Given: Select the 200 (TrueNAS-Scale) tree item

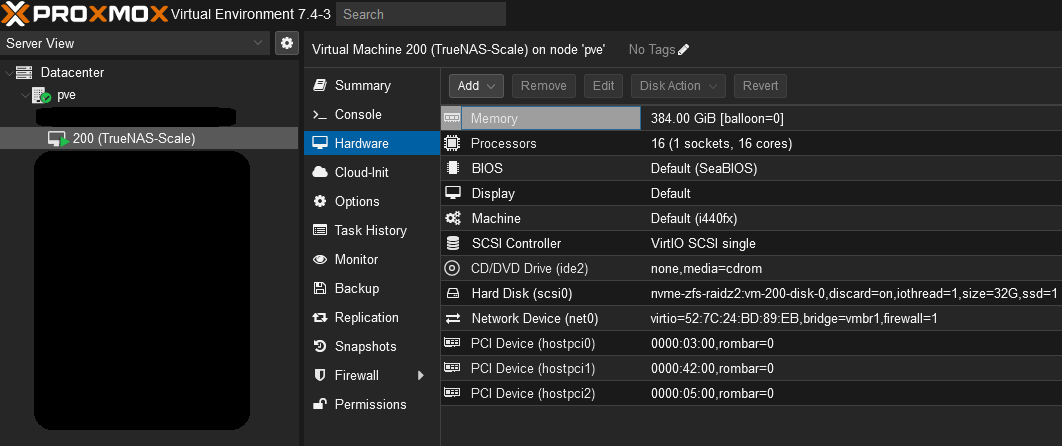Looking at the screenshot, I should point(149,139).
